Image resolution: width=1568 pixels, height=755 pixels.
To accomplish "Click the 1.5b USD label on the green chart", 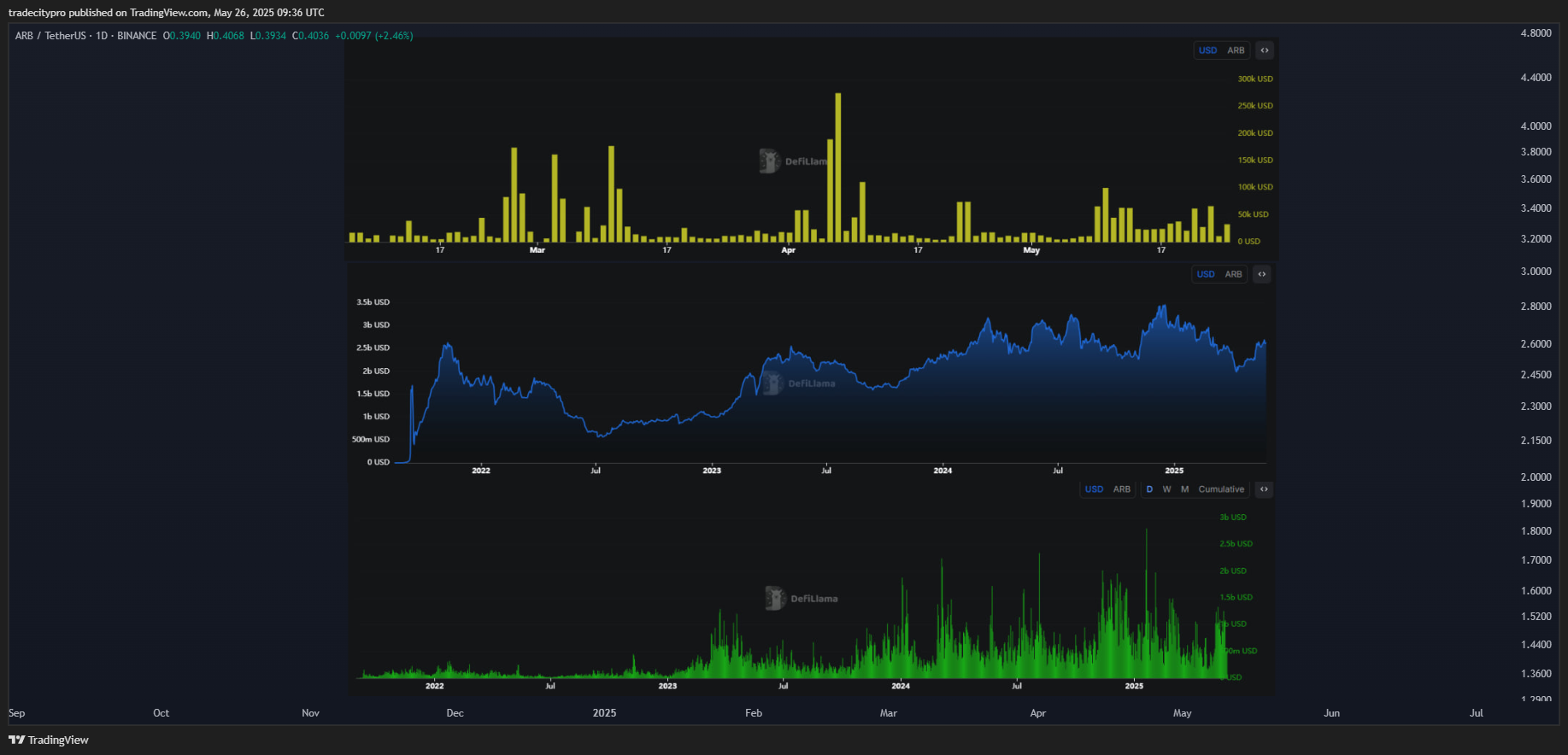I will (x=1236, y=598).
